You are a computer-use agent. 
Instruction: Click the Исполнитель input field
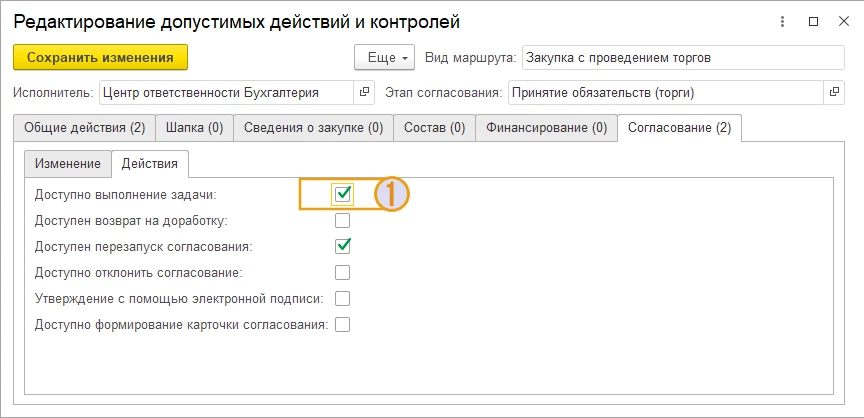coord(226,93)
